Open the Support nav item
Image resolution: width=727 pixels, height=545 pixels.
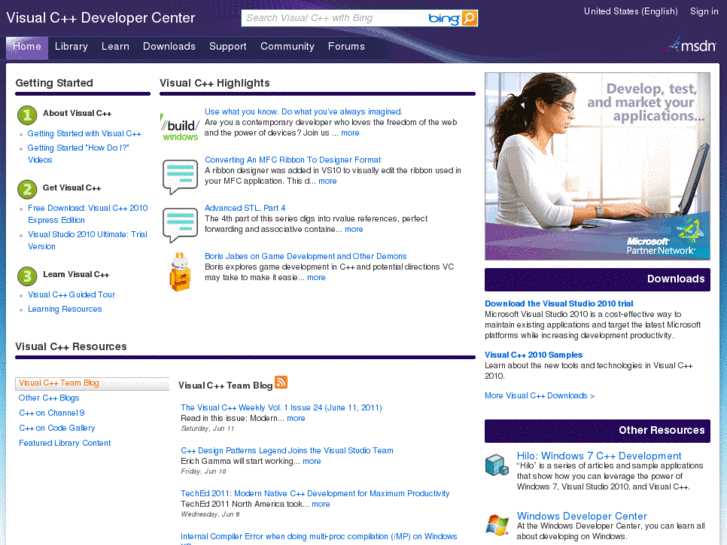point(228,46)
